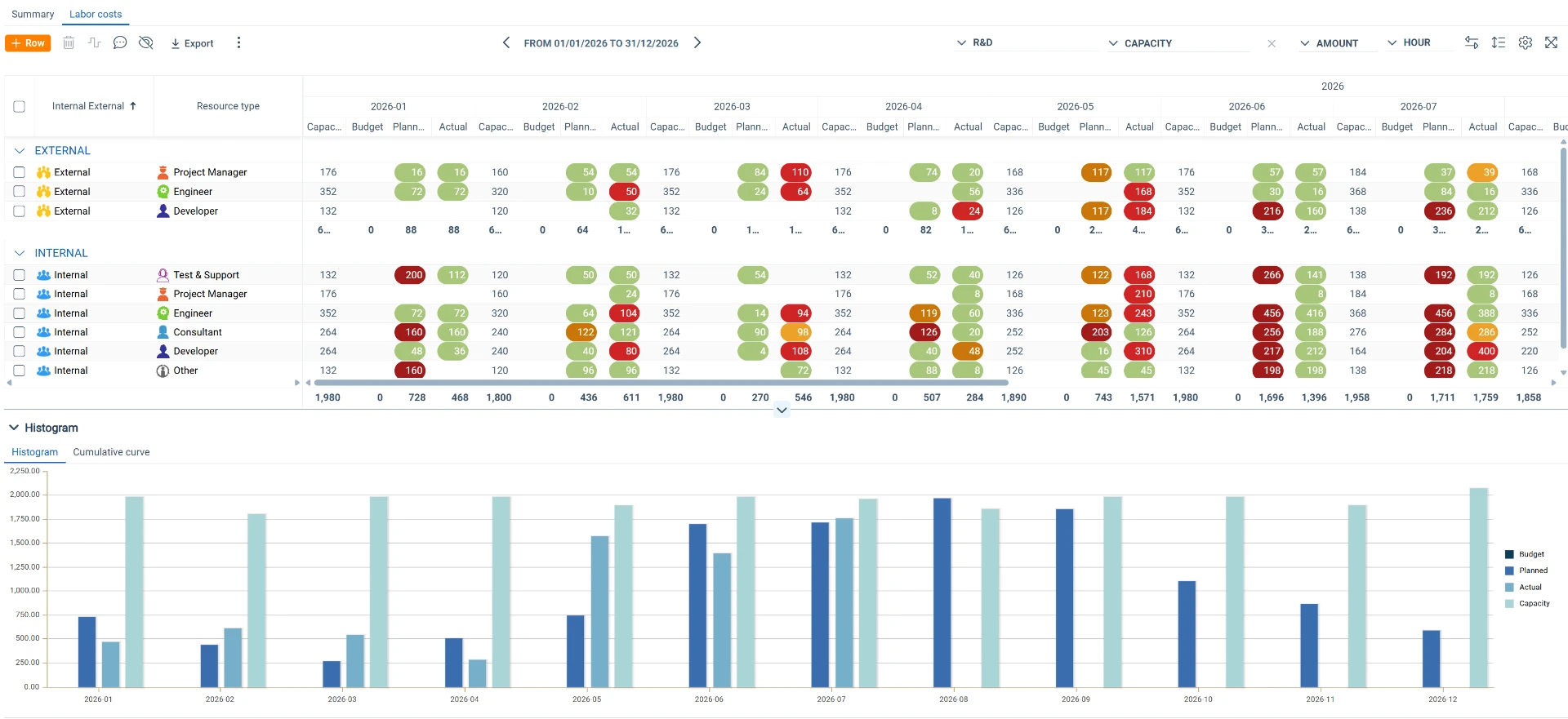Viewport: 1568px width, 719px height.
Task: Click the Other resource type icon
Action: click(x=163, y=371)
